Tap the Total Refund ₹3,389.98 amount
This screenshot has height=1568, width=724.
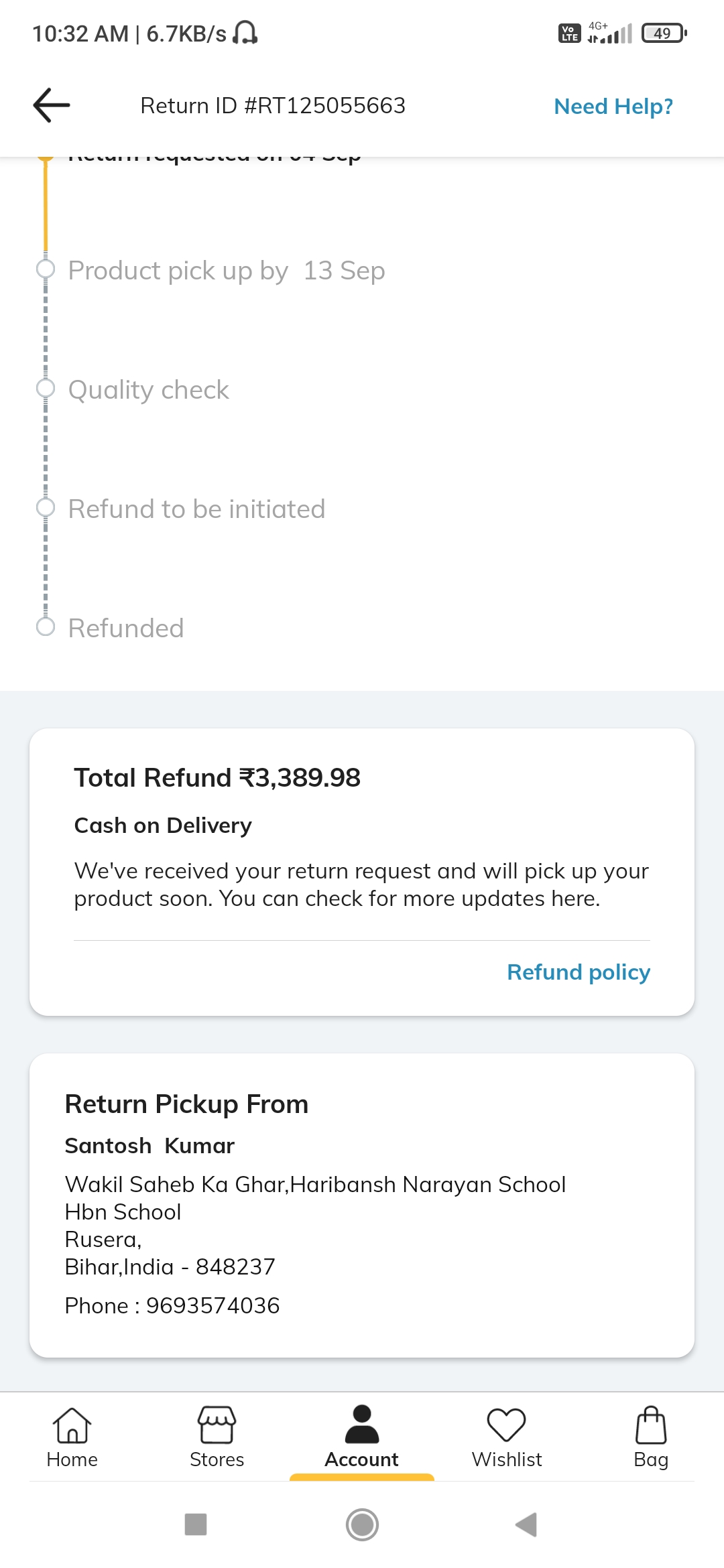[217, 778]
